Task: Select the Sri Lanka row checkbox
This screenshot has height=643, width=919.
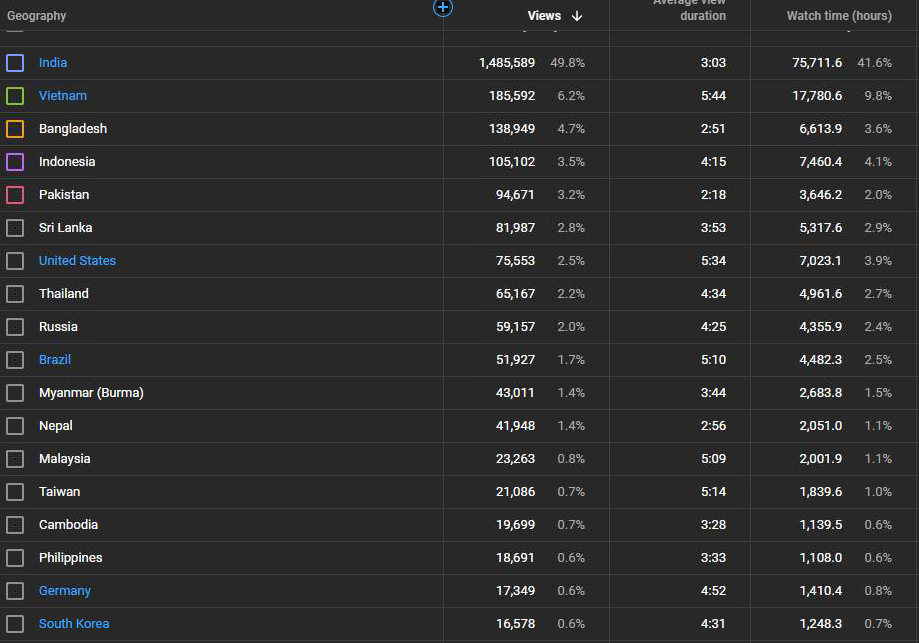Action: tap(15, 227)
